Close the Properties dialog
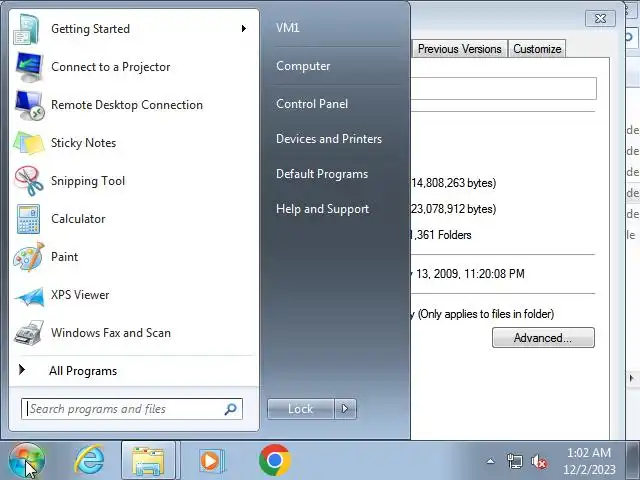640x480 pixels. click(x=600, y=19)
